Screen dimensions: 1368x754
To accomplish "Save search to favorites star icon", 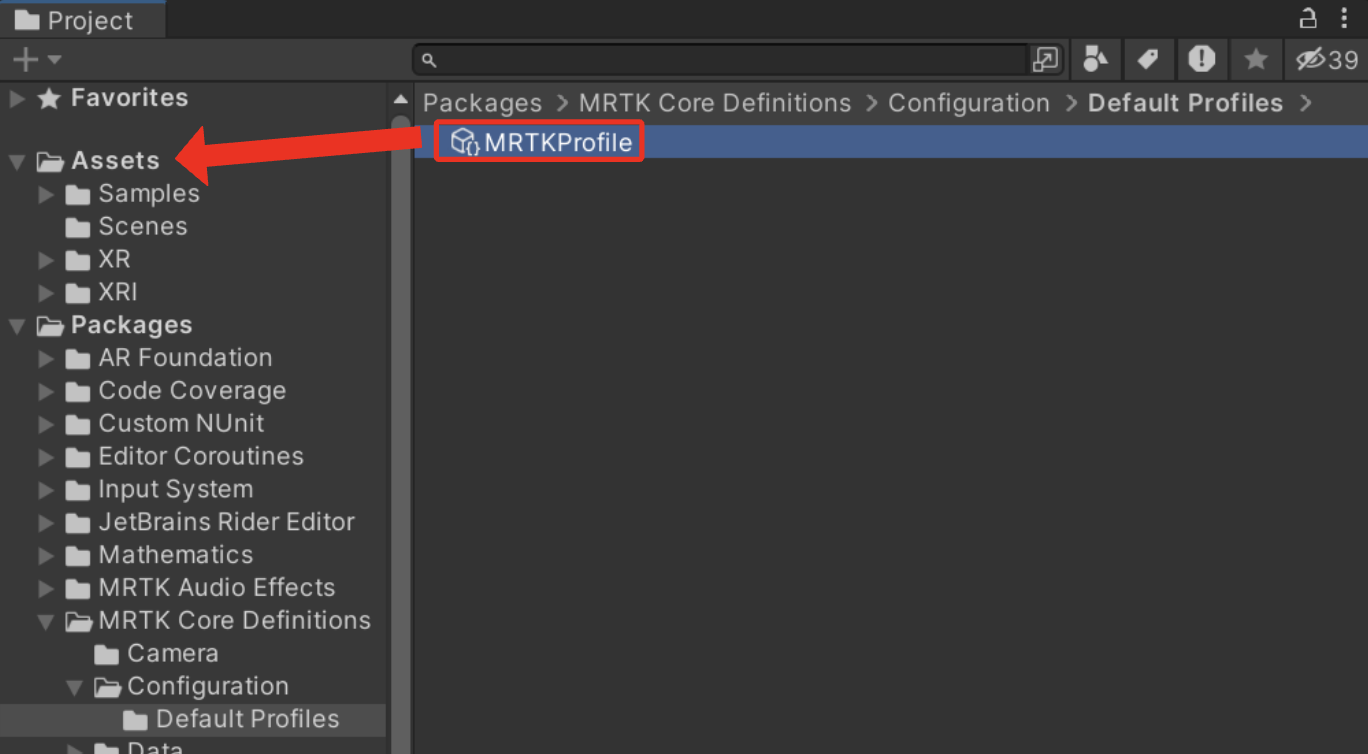I will coord(1255,60).
